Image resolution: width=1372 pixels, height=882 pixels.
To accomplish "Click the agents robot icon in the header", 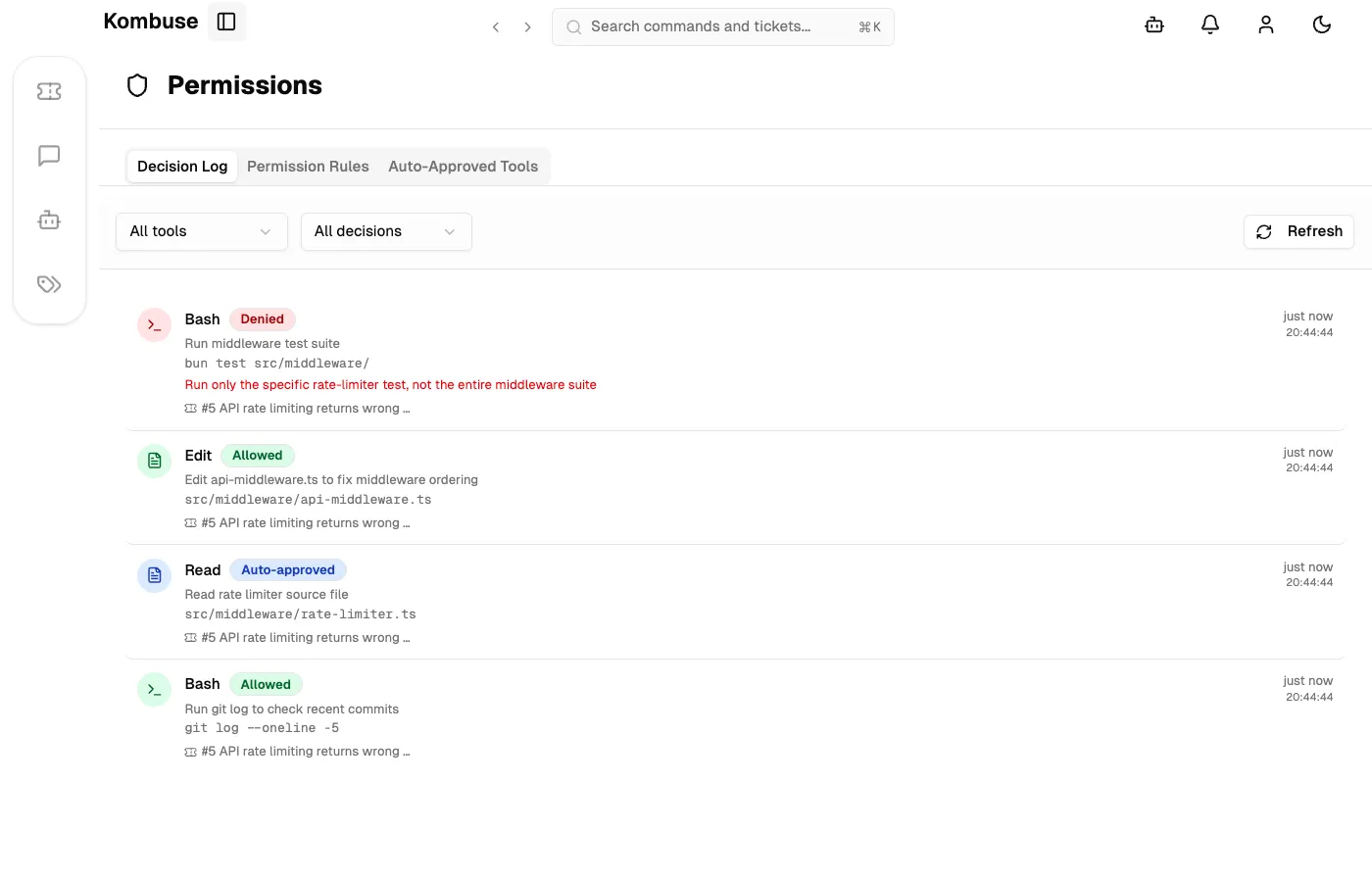I will (1153, 24).
